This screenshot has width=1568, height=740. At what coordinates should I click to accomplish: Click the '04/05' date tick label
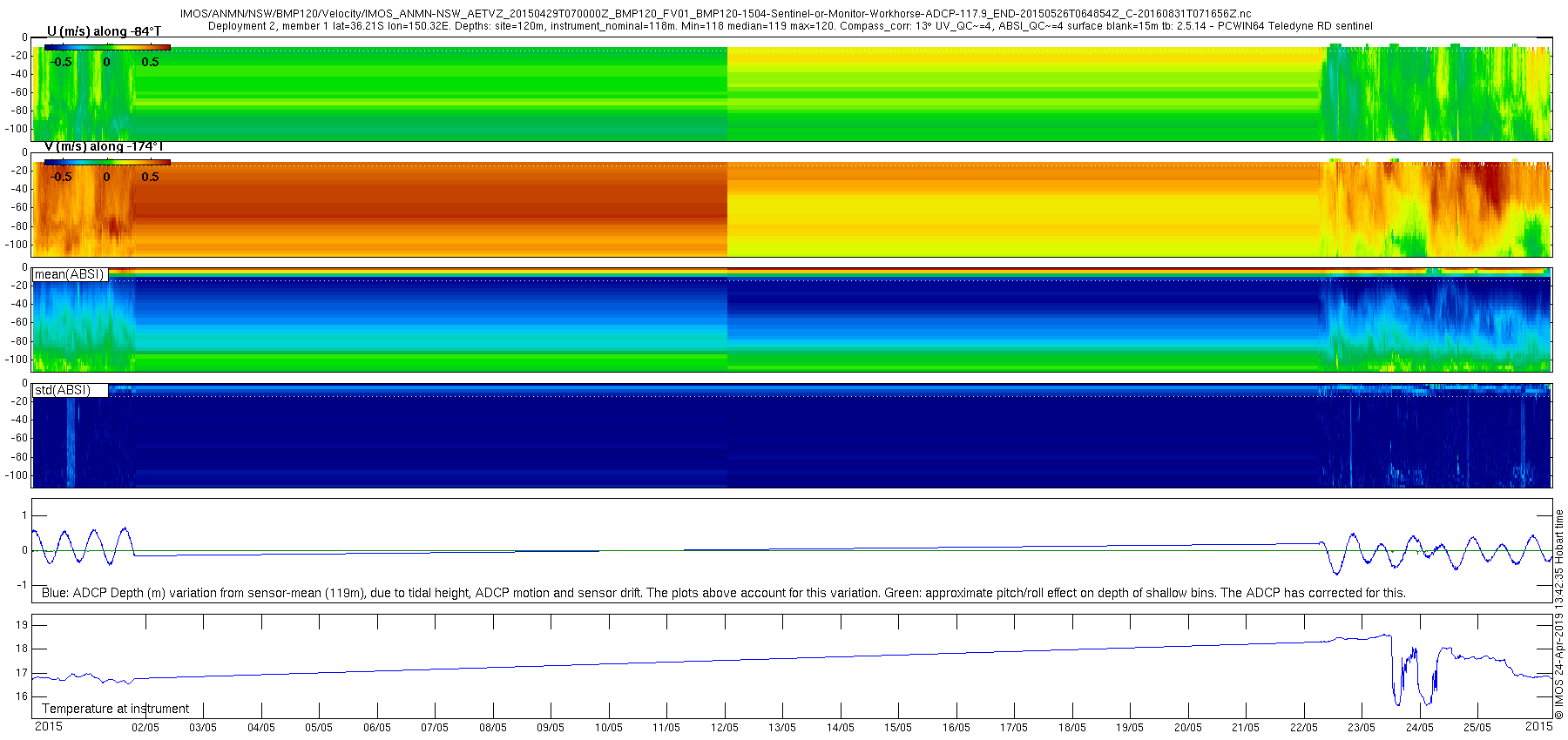point(261,728)
